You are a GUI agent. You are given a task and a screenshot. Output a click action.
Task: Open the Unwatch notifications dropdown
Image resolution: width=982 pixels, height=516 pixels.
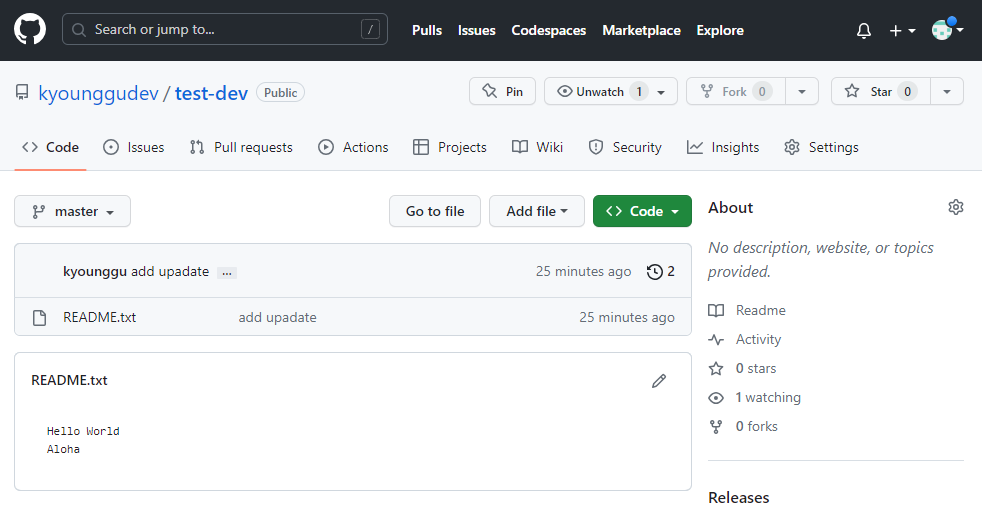tap(611, 91)
